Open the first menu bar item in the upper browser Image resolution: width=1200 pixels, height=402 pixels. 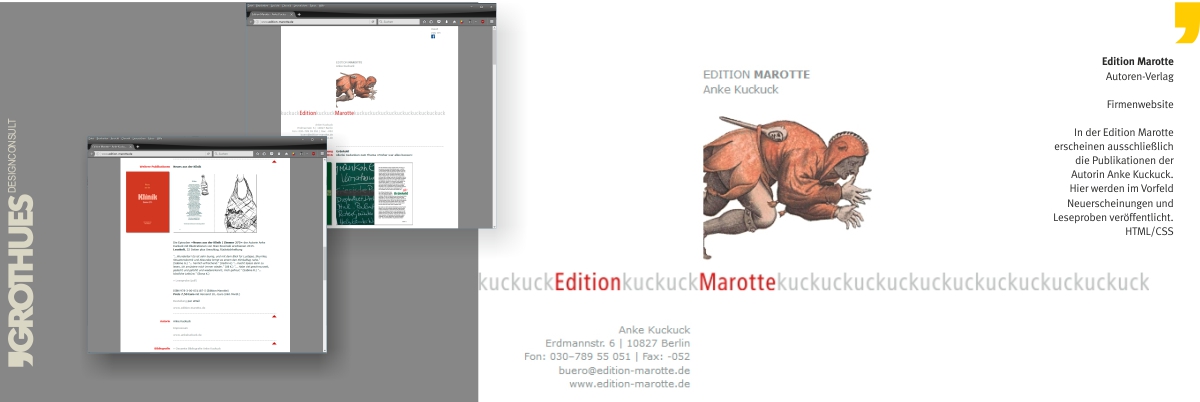253,5
